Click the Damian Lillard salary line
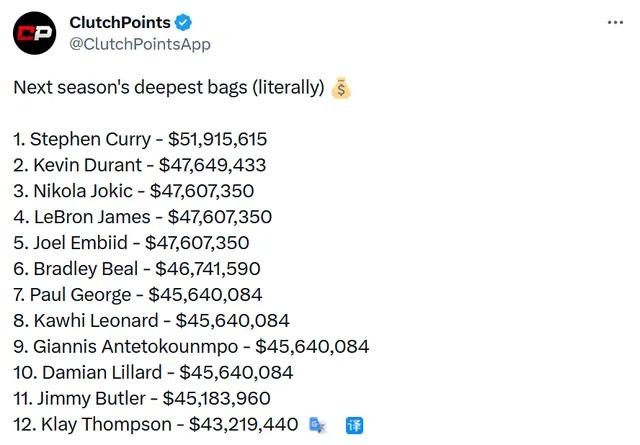Viewport: 640px width, 445px height. [153, 373]
